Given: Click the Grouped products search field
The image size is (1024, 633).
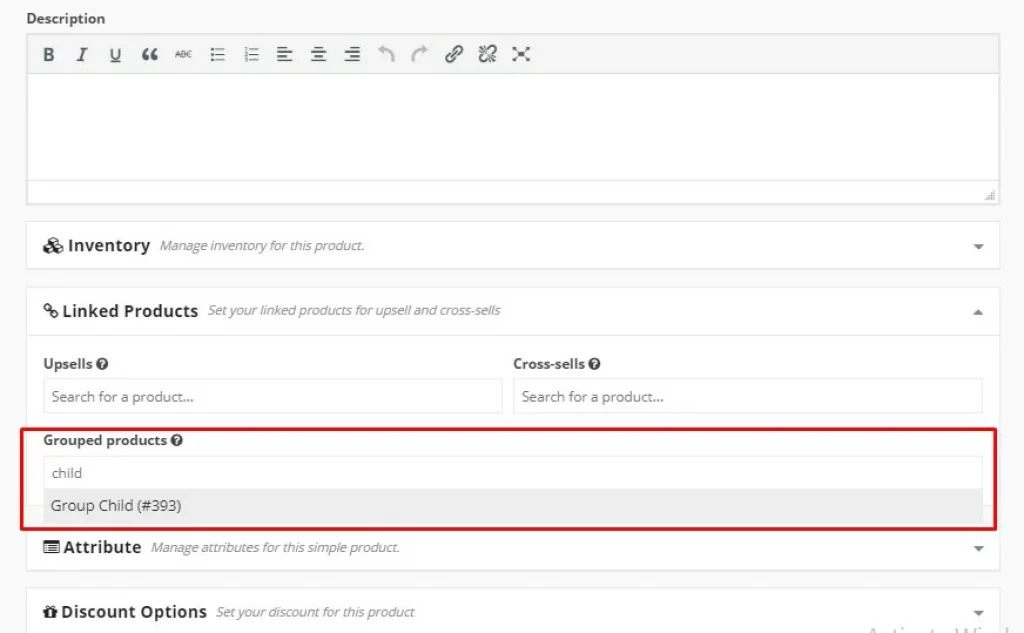Looking at the screenshot, I should point(513,473).
